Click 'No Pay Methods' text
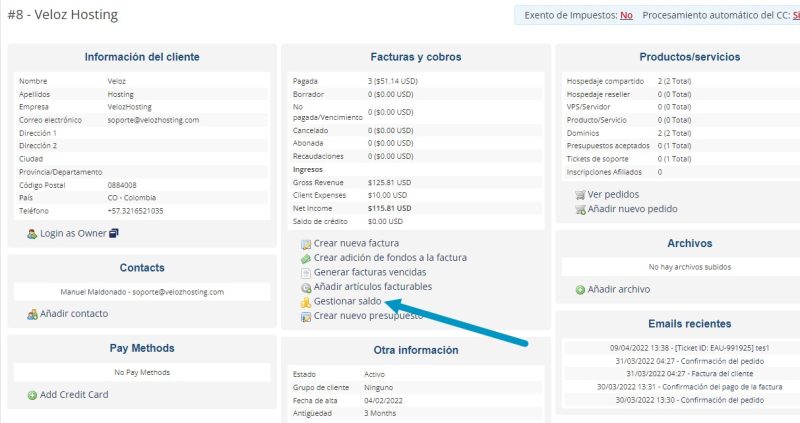800x423 pixels. point(142,372)
